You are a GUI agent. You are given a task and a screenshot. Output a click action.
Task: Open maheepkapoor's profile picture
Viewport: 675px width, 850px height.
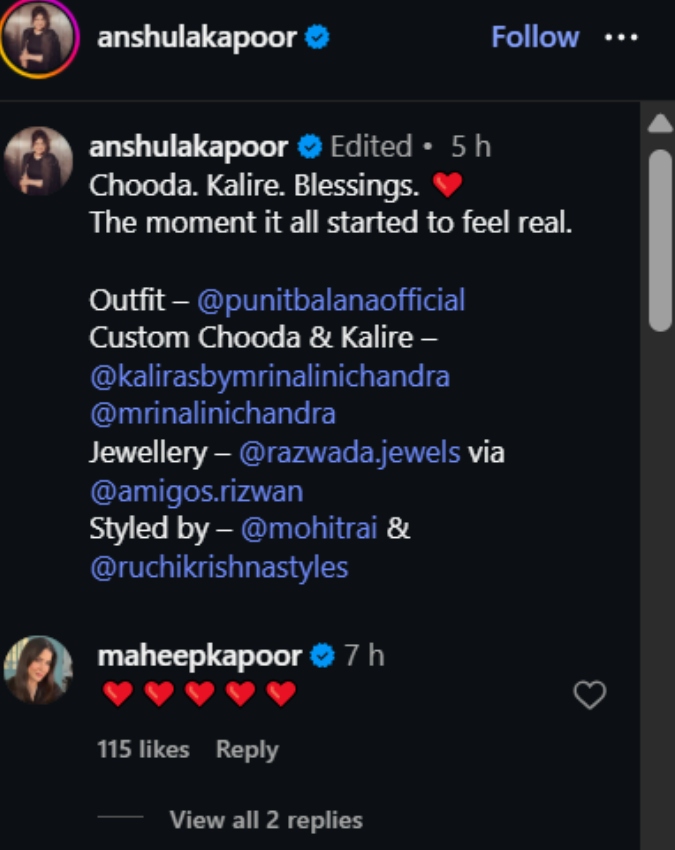[38, 670]
